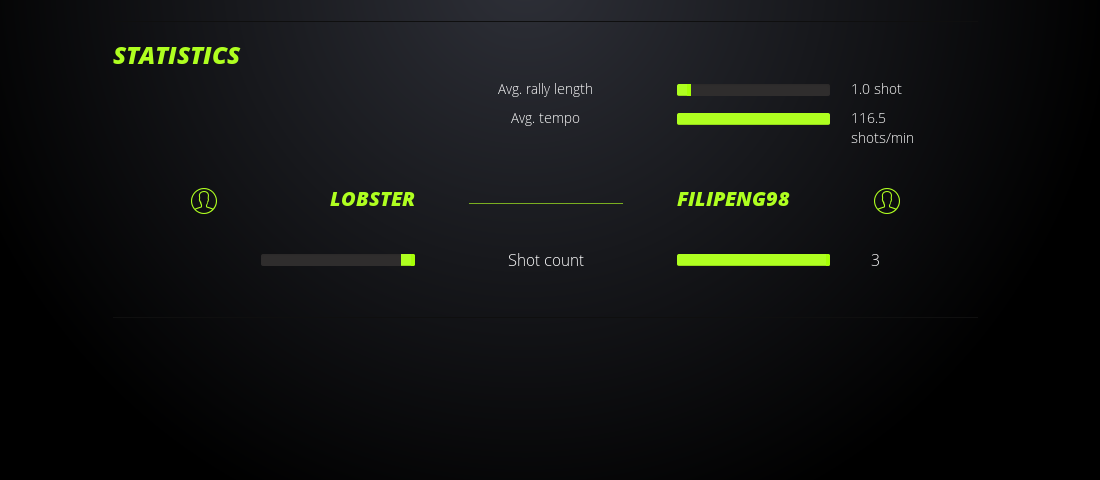Click Filipeng98's shot count bar
This screenshot has width=1100, height=480.
tap(753, 260)
